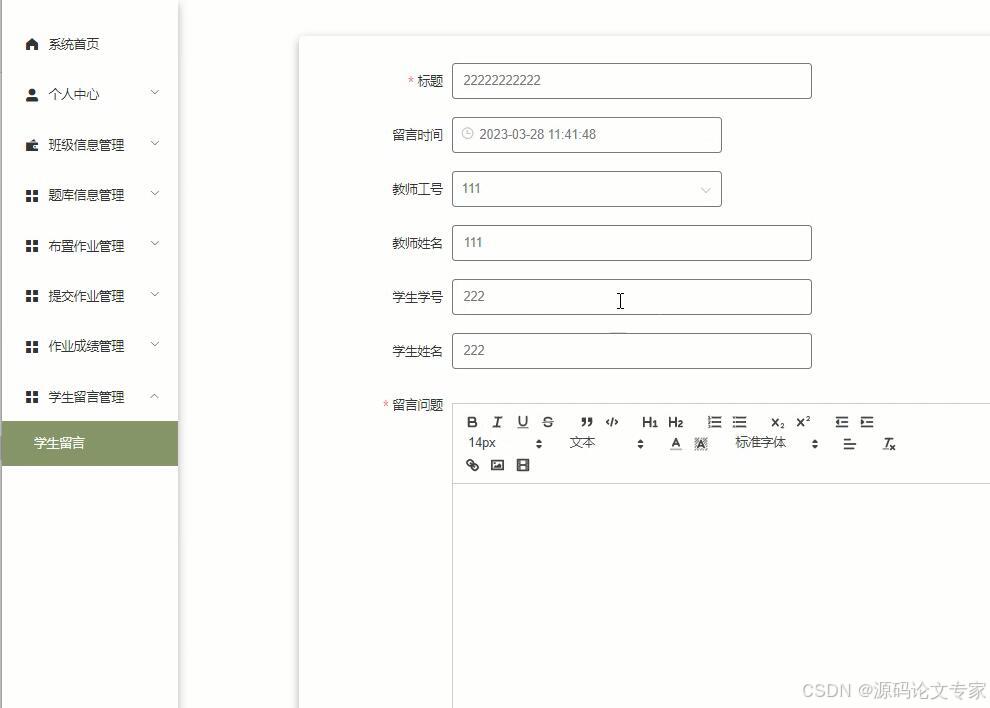
Task: Insert a hyperlink in the editor
Action: click(x=472, y=464)
